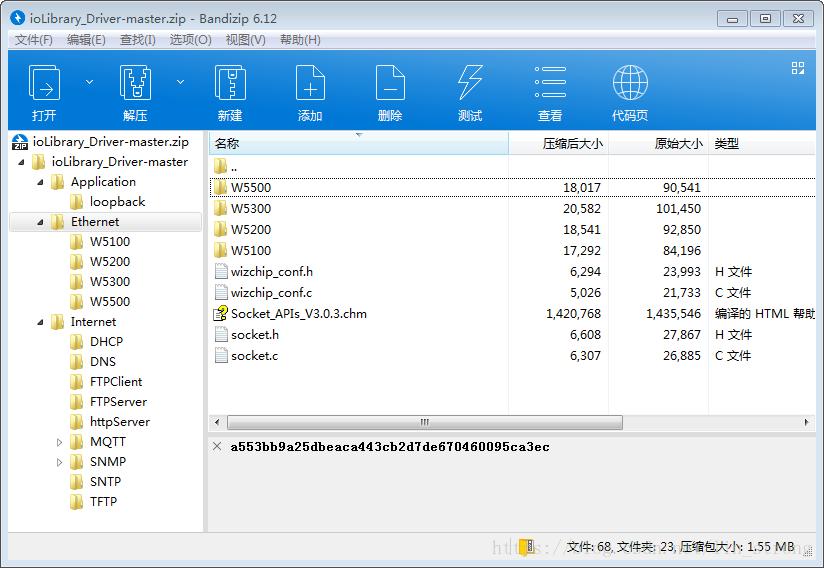Select the DHCP folder in tree
This screenshot has height=568, width=824.
(x=106, y=342)
